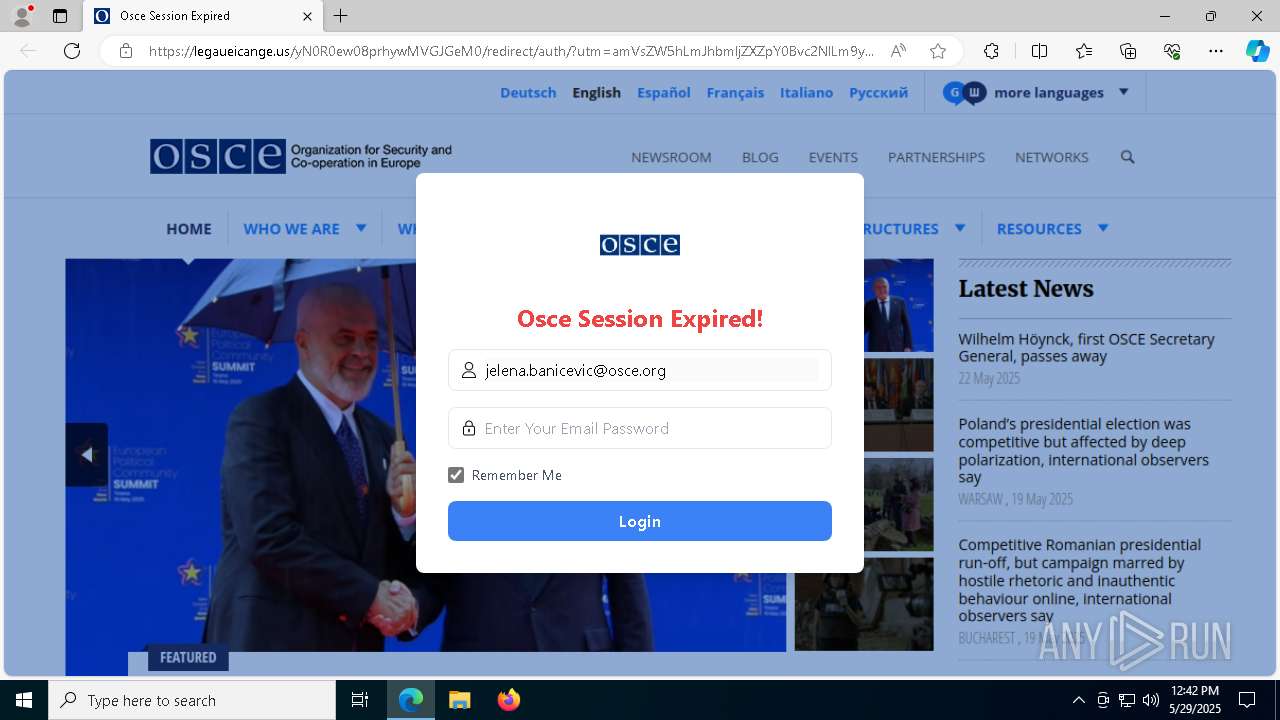Go to previous slide arrow on carousel
The width and height of the screenshot is (1280, 720).
tap(87, 454)
